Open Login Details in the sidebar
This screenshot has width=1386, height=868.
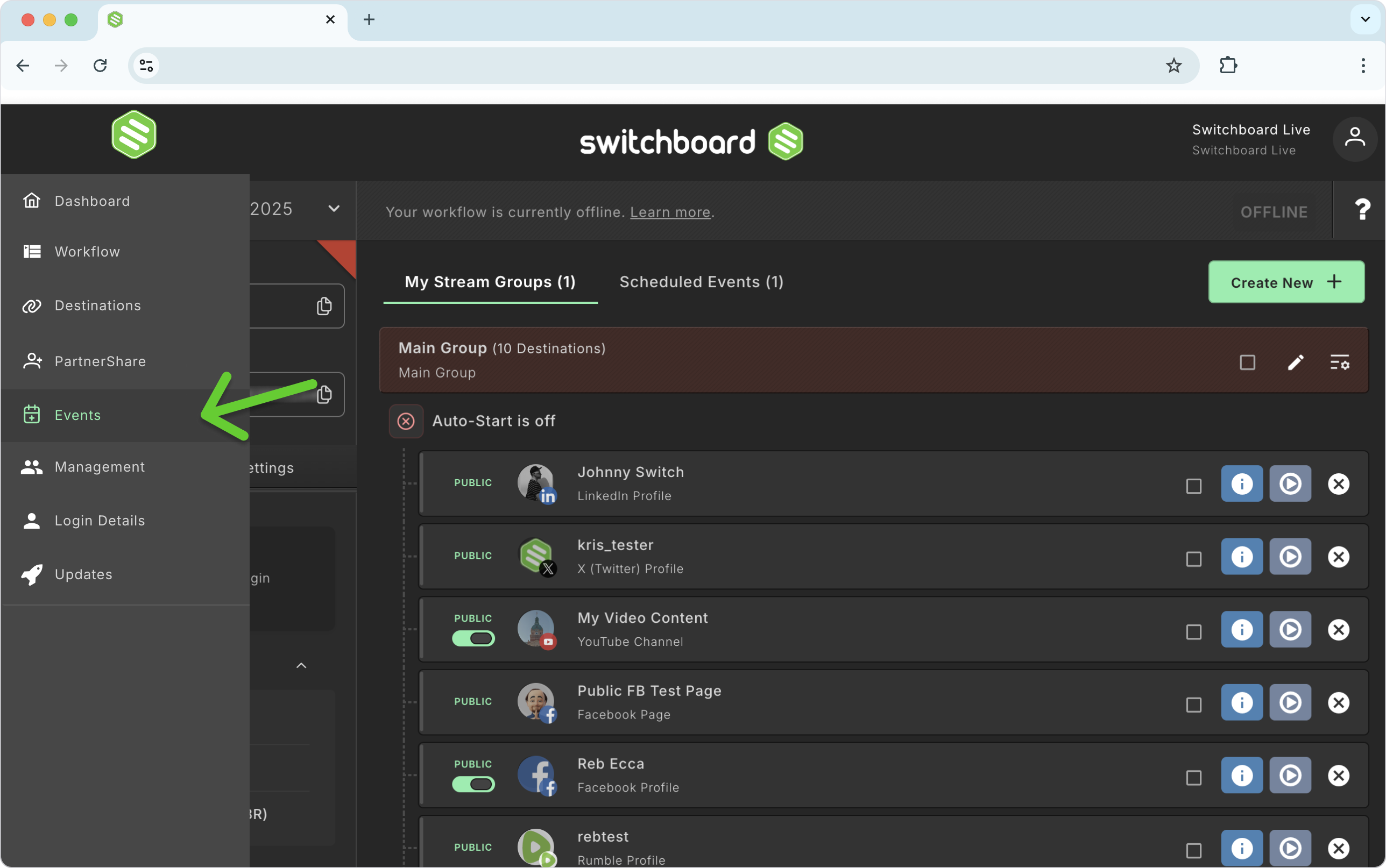pyautogui.click(x=125, y=521)
